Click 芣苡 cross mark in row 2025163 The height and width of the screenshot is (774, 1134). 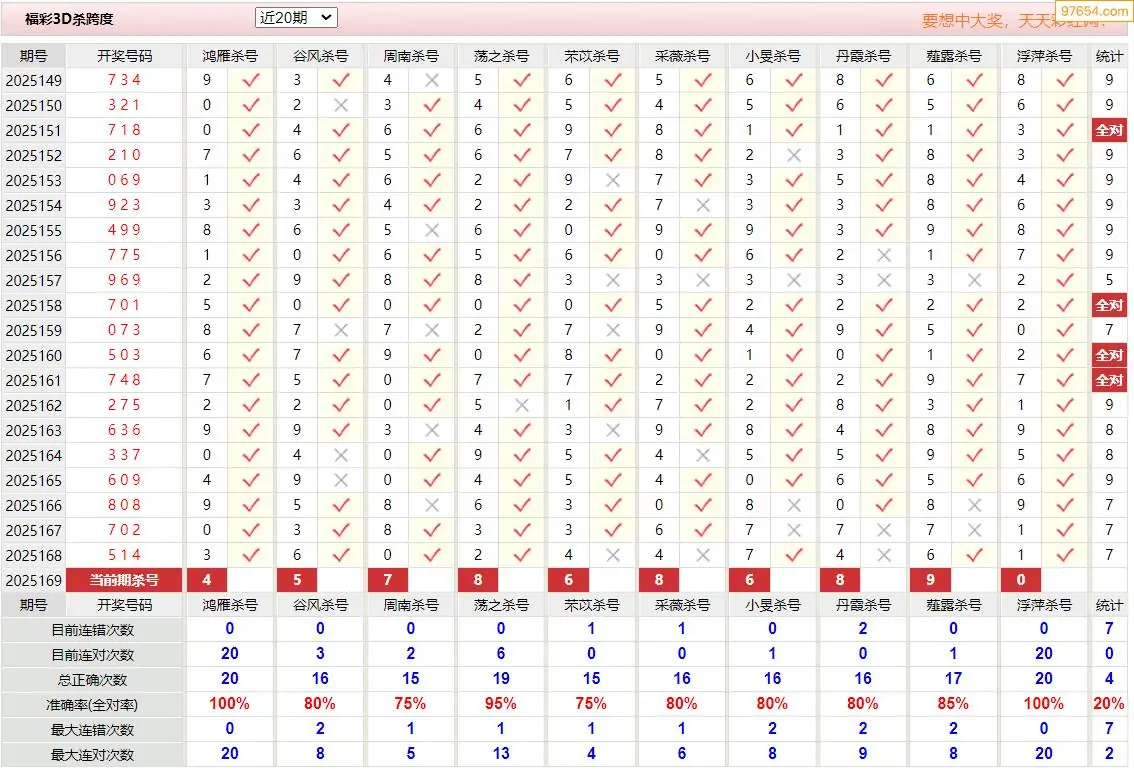pyautogui.click(x=613, y=430)
